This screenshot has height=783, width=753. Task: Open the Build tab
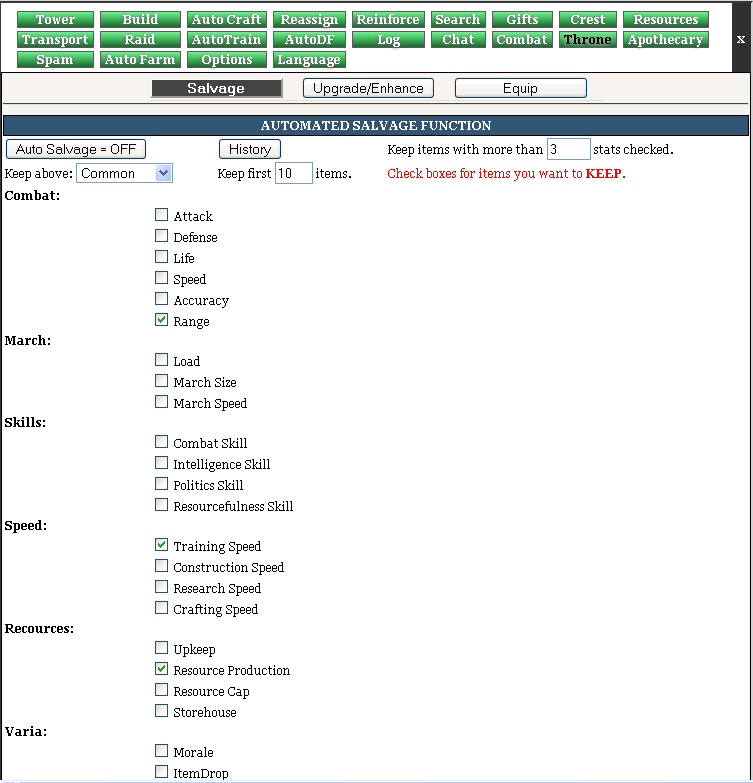[x=140, y=19]
